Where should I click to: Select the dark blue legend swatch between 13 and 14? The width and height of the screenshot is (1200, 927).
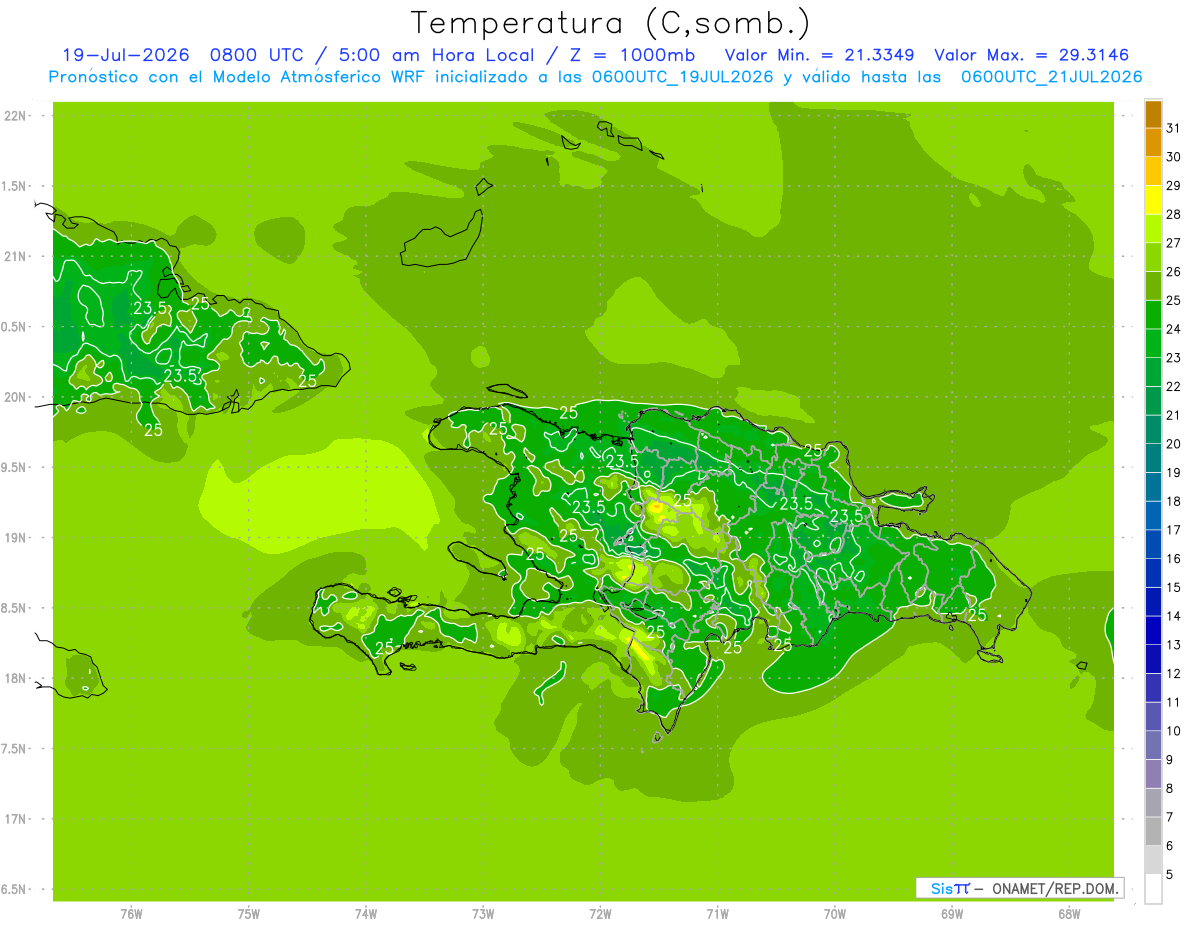pyautogui.click(x=1153, y=631)
